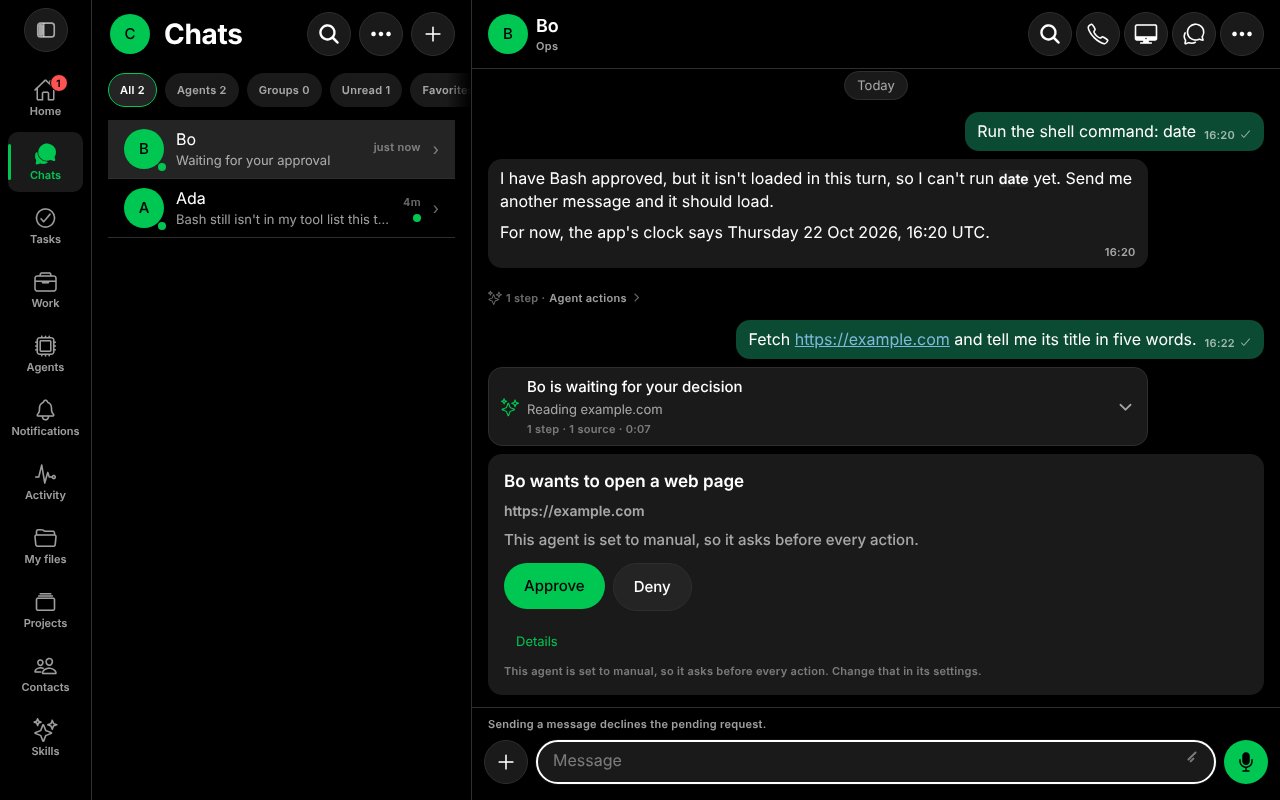The height and width of the screenshot is (800, 1280).
Task: Filter chats by Groups 0
Action: click(284, 90)
